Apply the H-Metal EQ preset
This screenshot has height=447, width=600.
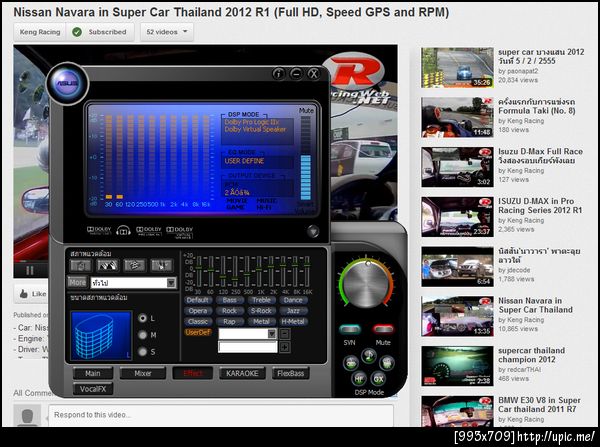293,321
